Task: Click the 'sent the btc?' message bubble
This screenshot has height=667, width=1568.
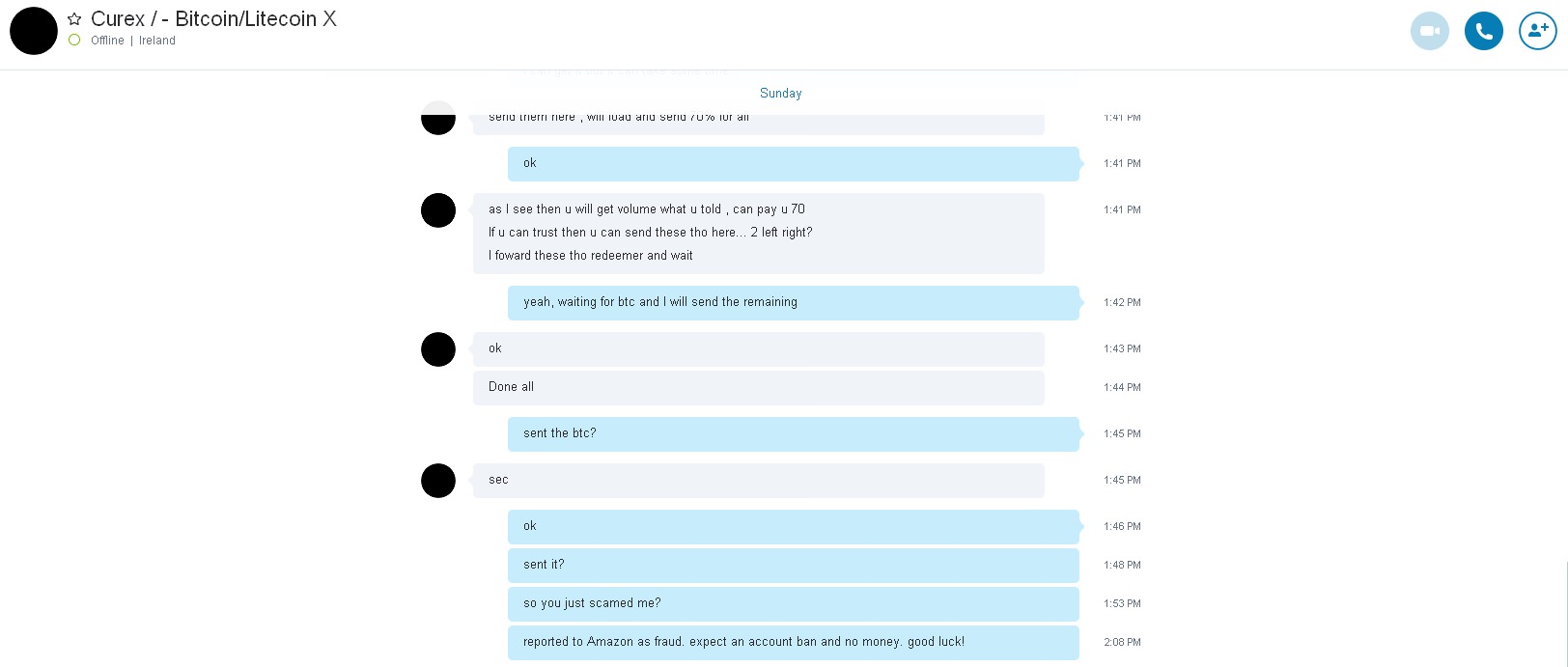Action: [793, 433]
